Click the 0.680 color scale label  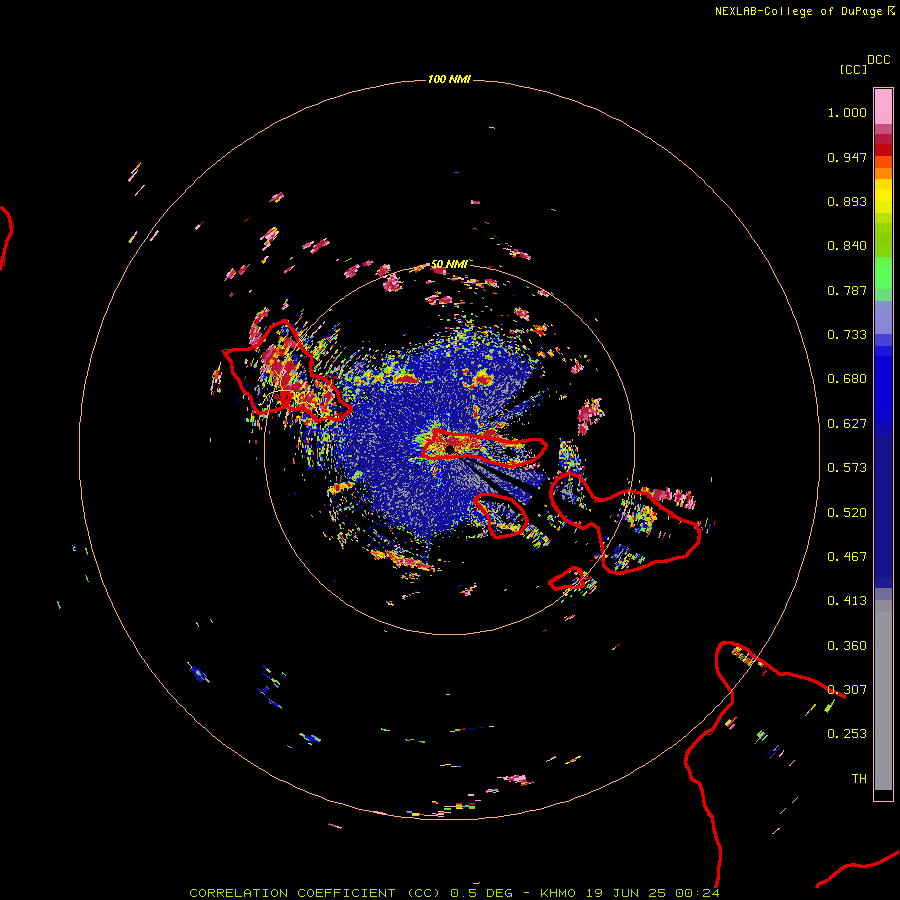pyautogui.click(x=847, y=379)
